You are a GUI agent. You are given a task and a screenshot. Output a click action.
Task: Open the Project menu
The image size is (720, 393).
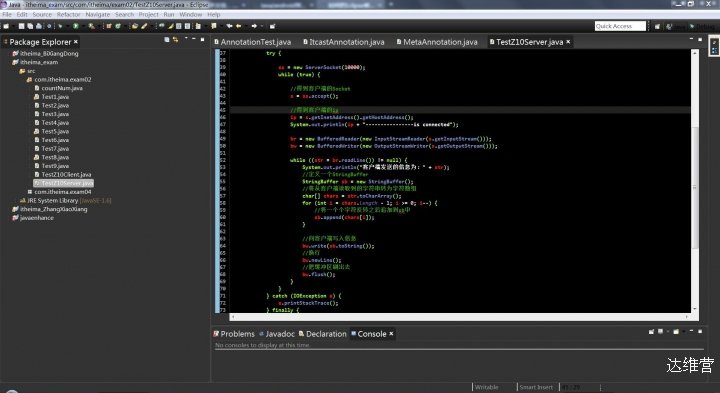[148, 15]
